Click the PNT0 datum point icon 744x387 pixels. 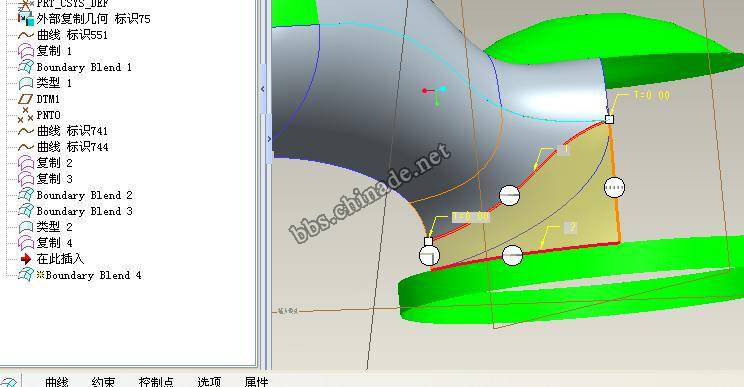(25, 115)
